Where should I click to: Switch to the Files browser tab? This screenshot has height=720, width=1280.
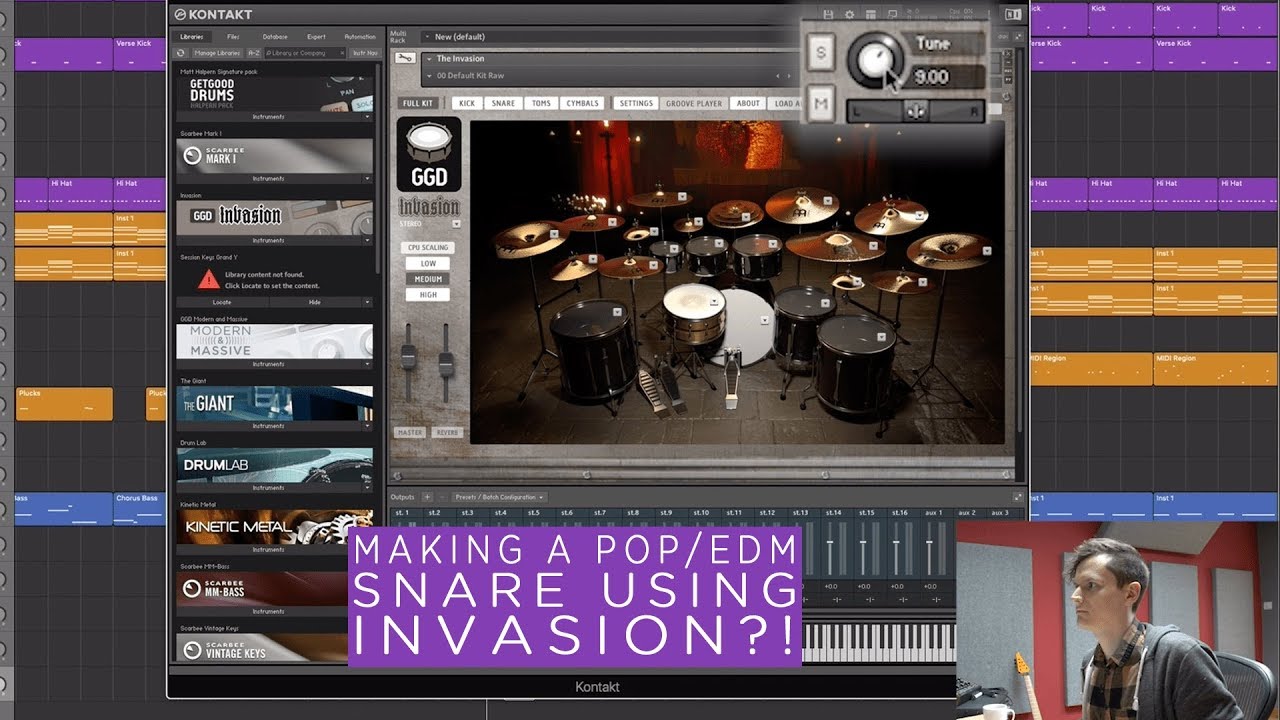click(233, 37)
